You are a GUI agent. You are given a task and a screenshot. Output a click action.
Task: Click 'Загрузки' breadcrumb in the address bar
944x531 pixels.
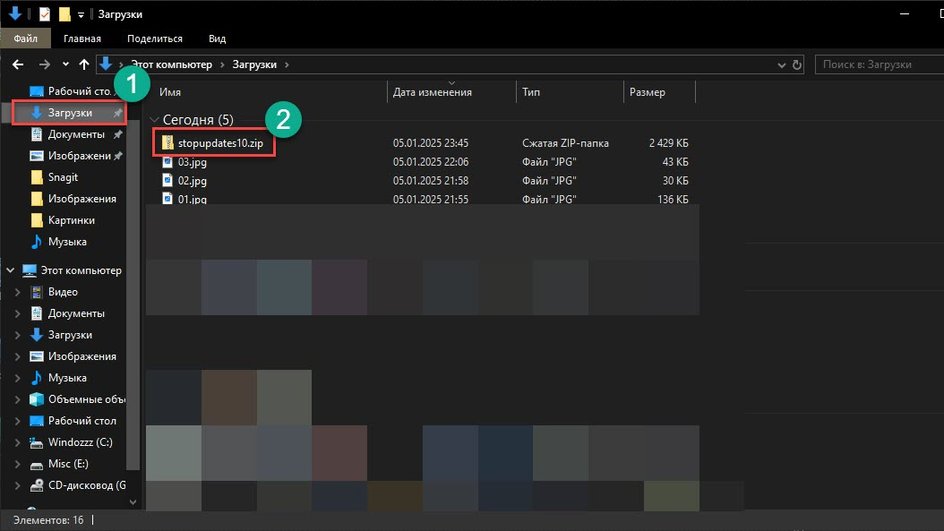click(255, 64)
